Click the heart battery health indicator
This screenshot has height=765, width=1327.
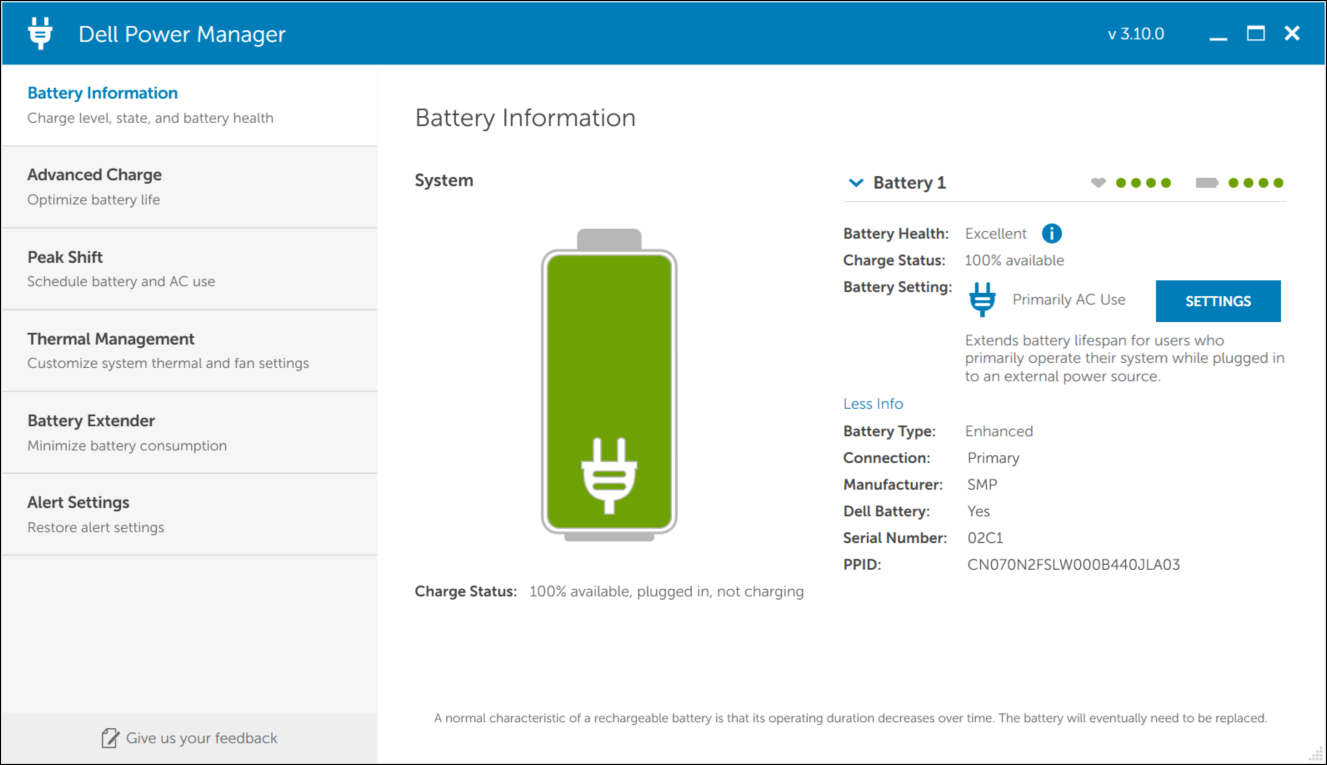1098,183
